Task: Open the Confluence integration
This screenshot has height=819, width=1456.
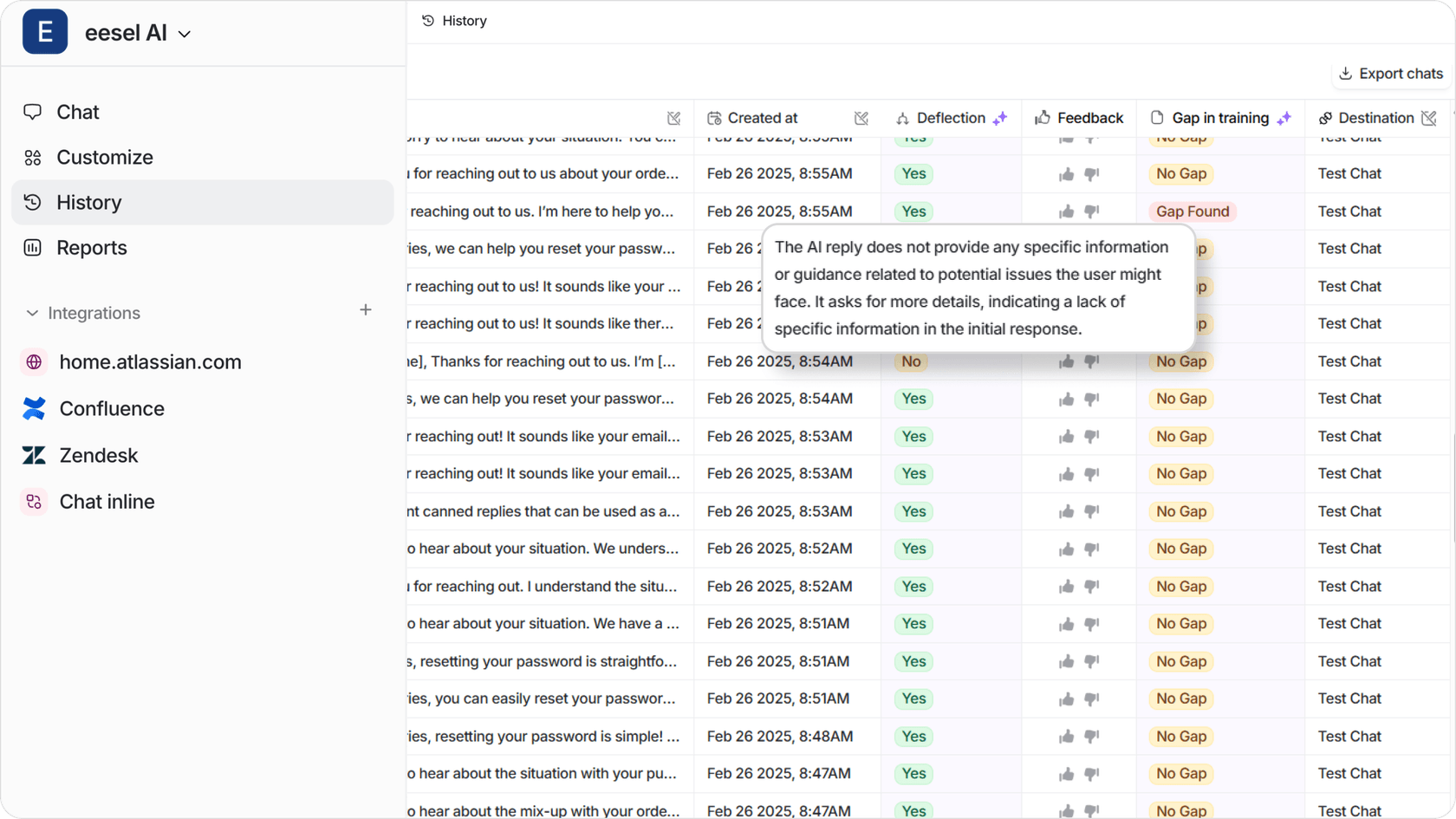Action: [x=111, y=408]
